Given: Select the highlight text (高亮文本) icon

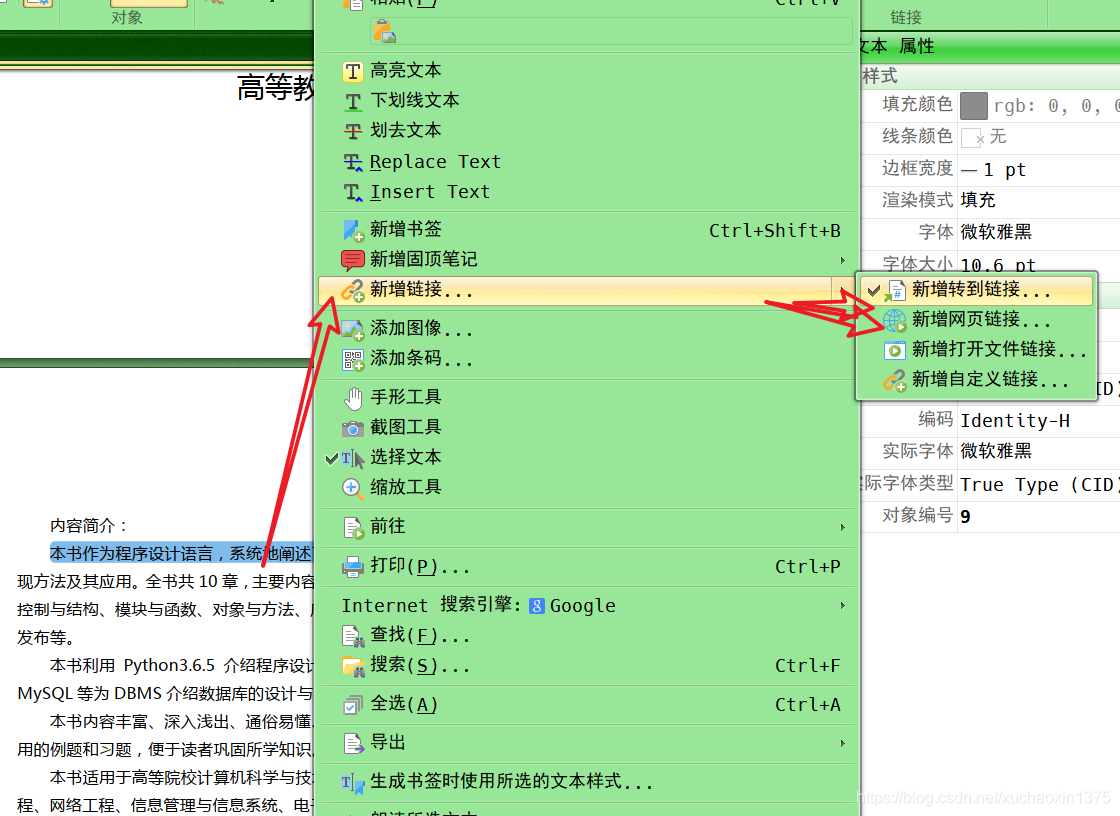Looking at the screenshot, I should coord(353,71).
